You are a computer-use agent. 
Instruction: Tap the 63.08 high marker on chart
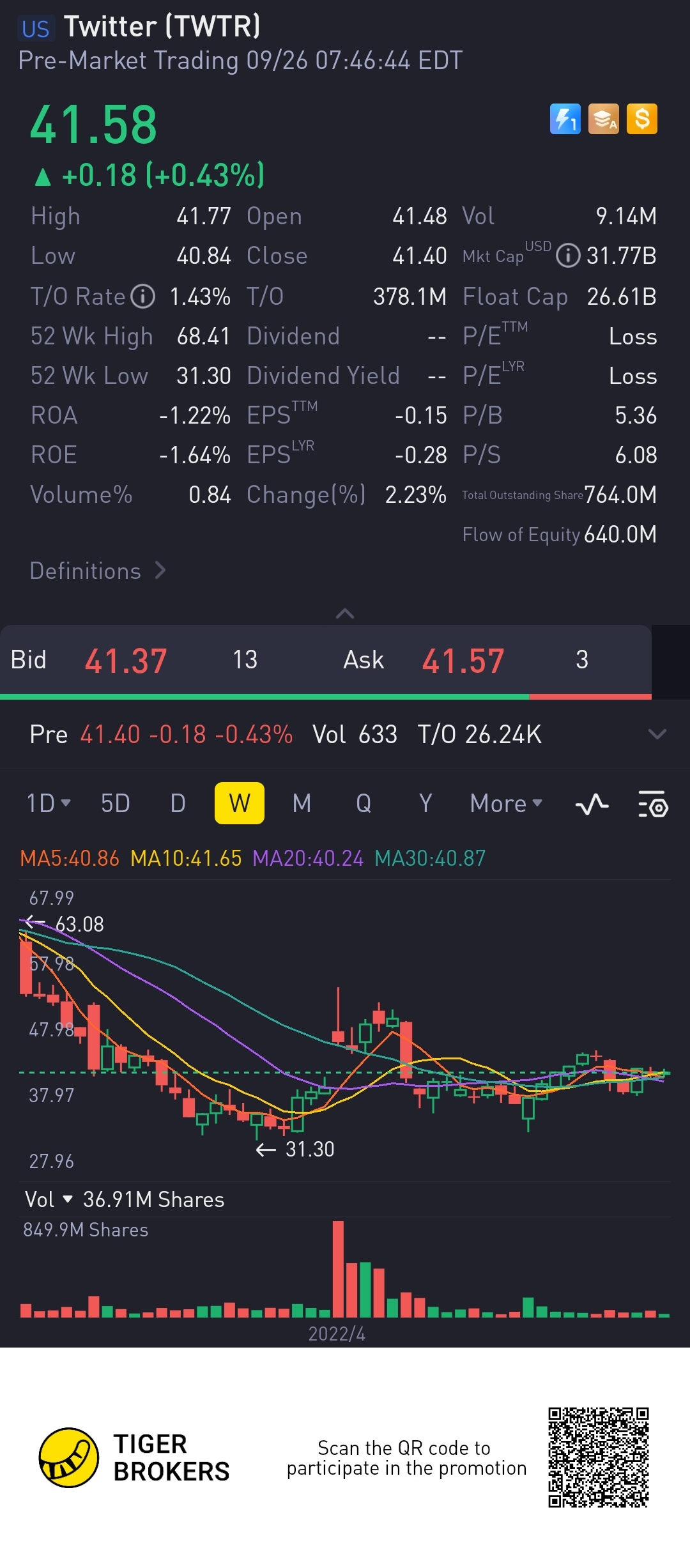[65, 924]
